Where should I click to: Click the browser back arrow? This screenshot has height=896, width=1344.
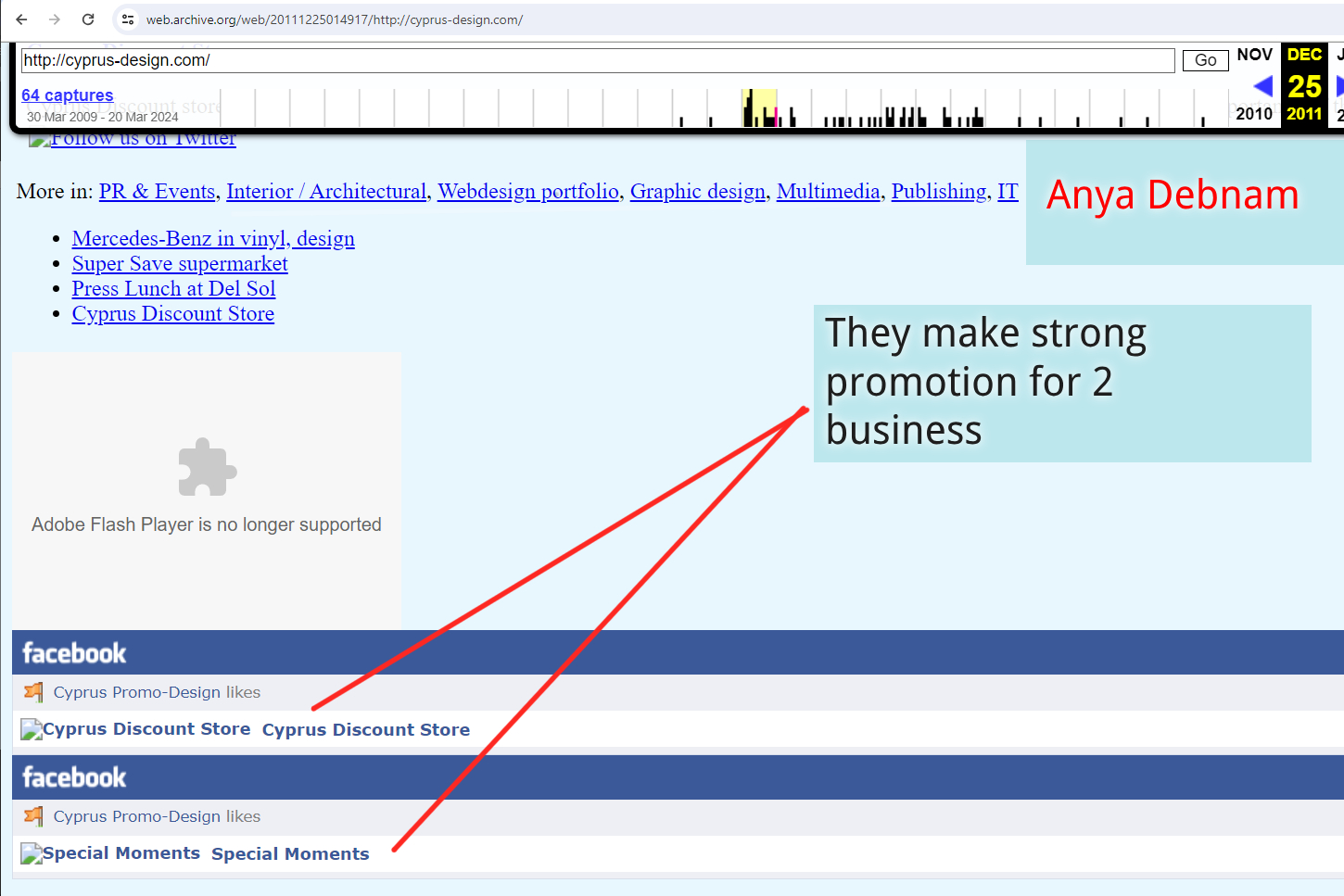pyautogui.click(x=21, y=19)
